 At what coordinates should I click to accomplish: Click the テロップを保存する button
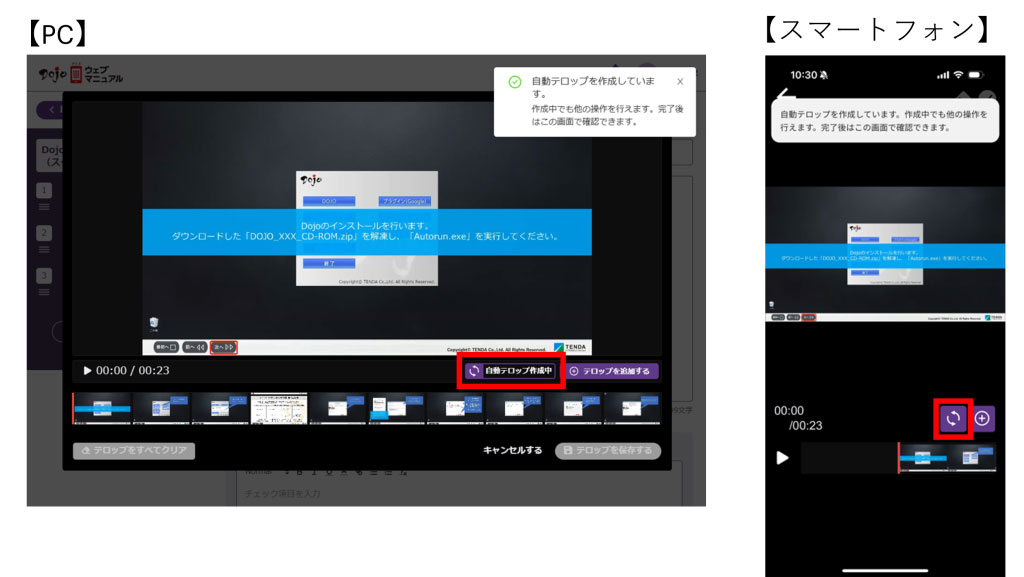click(606, 450)
